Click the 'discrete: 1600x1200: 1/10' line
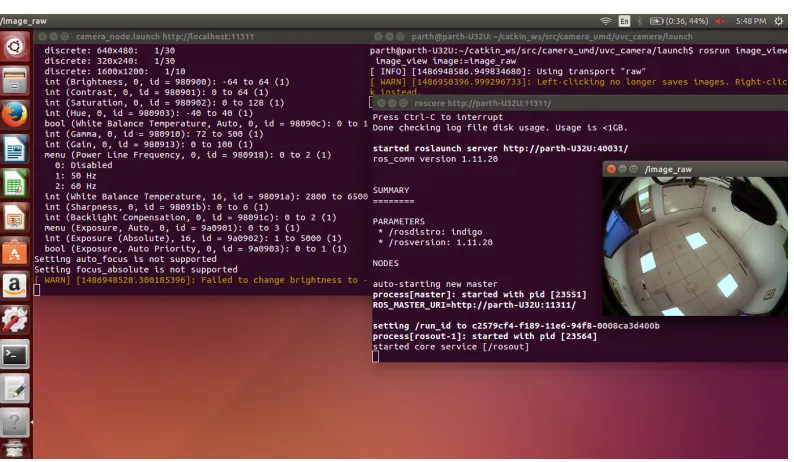 [114, 71]
